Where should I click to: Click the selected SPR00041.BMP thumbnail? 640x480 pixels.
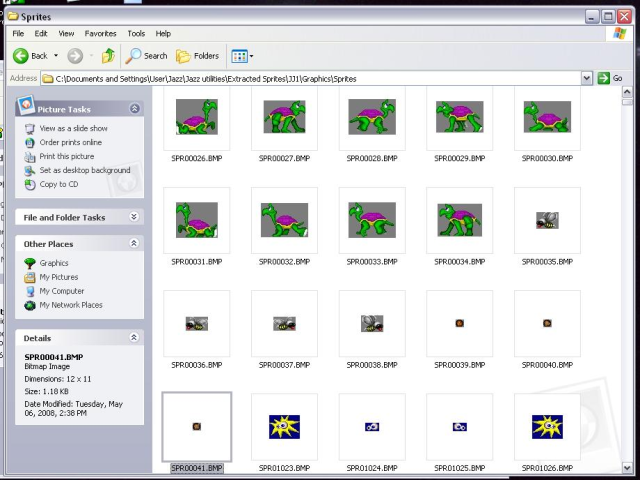197,427
